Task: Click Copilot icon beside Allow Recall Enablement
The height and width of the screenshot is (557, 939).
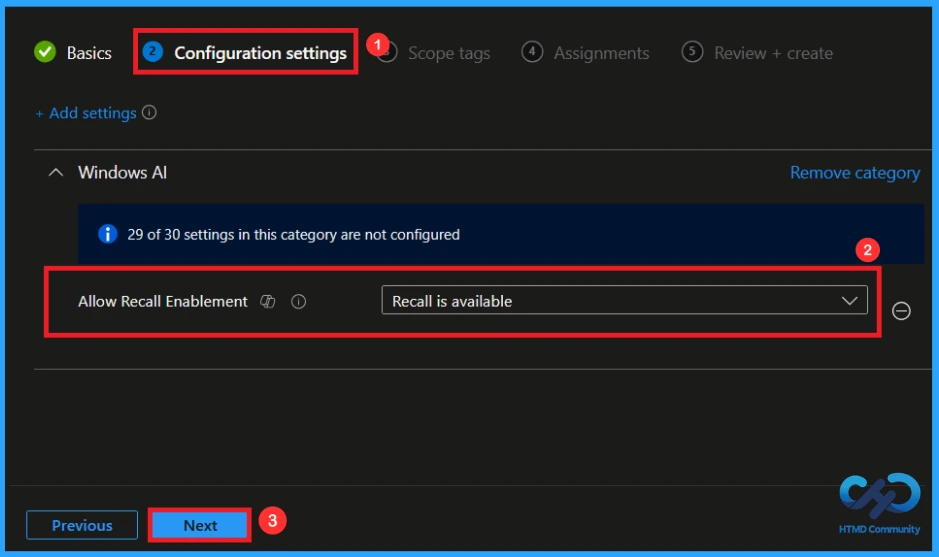Action: tap(268, 301)
